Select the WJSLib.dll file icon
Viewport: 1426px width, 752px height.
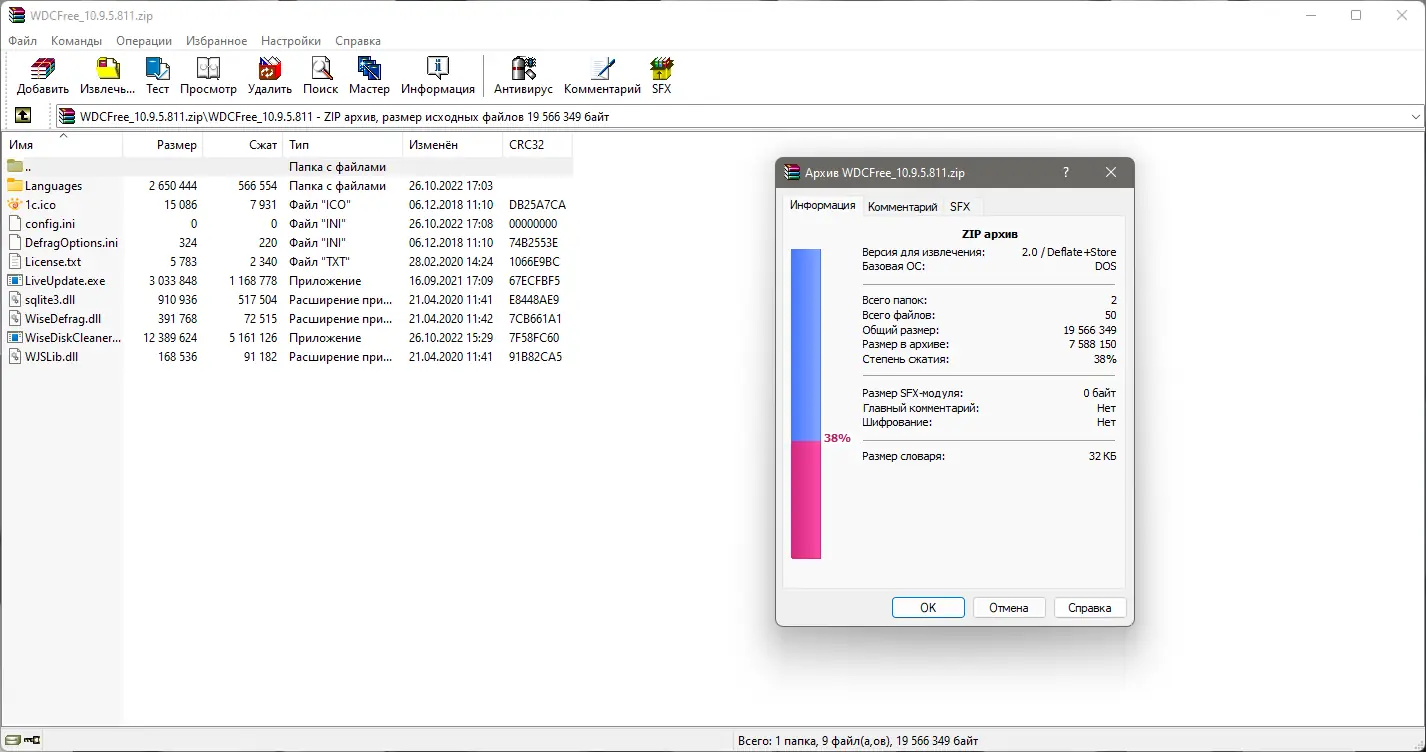pos(15,357)
